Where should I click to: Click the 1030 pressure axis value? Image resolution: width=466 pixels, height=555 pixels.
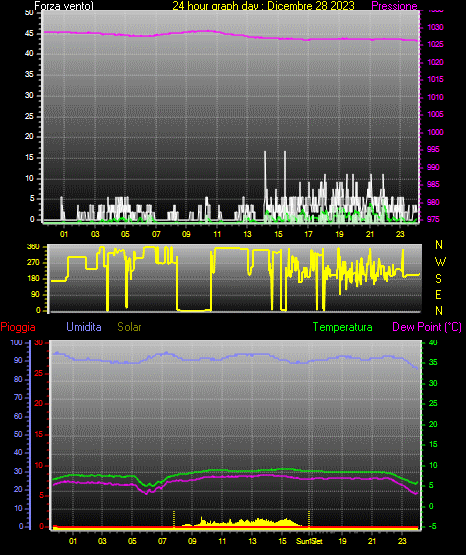(436, 27)
